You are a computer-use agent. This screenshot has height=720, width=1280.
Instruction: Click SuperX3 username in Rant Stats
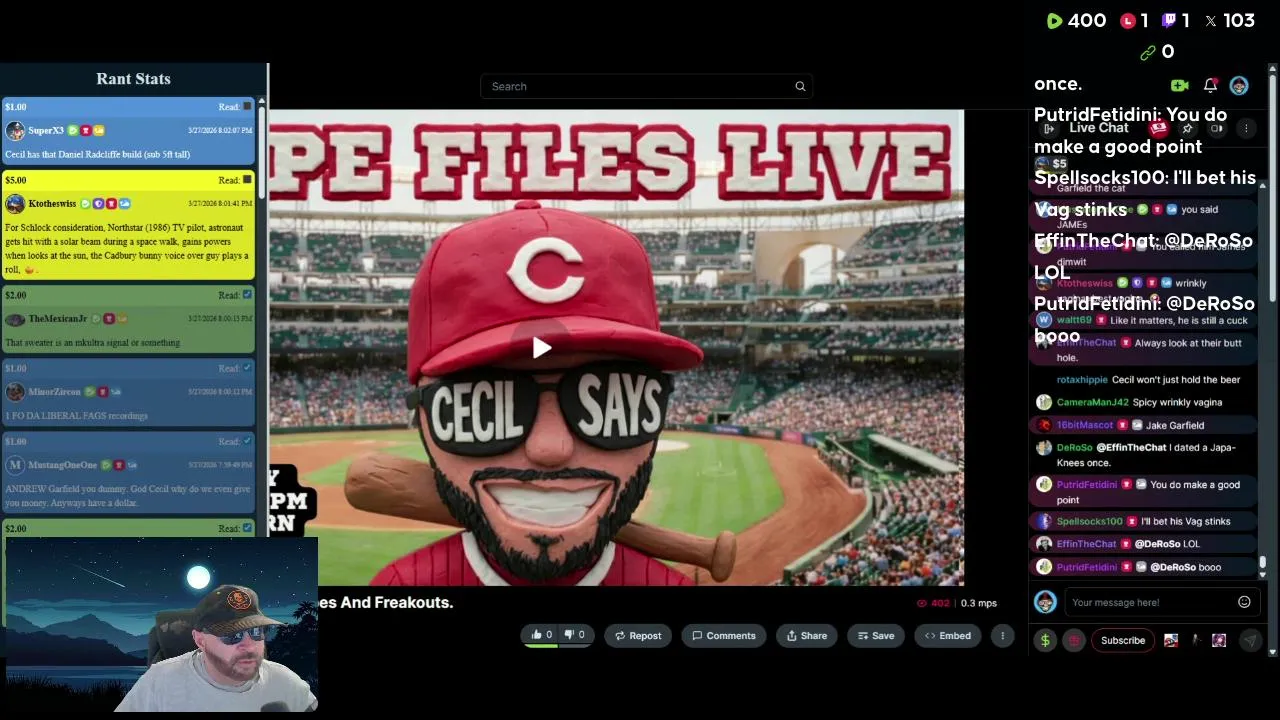point(46,131)
